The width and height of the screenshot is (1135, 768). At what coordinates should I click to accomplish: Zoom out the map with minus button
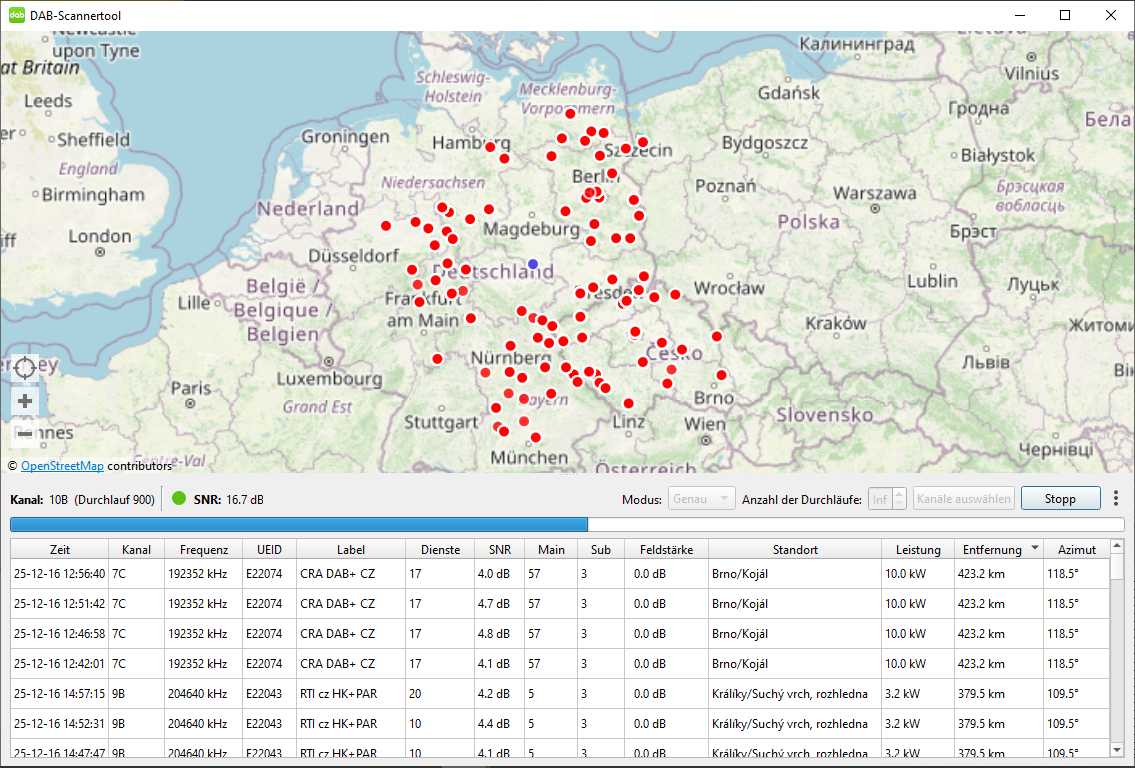pos(25,434)
